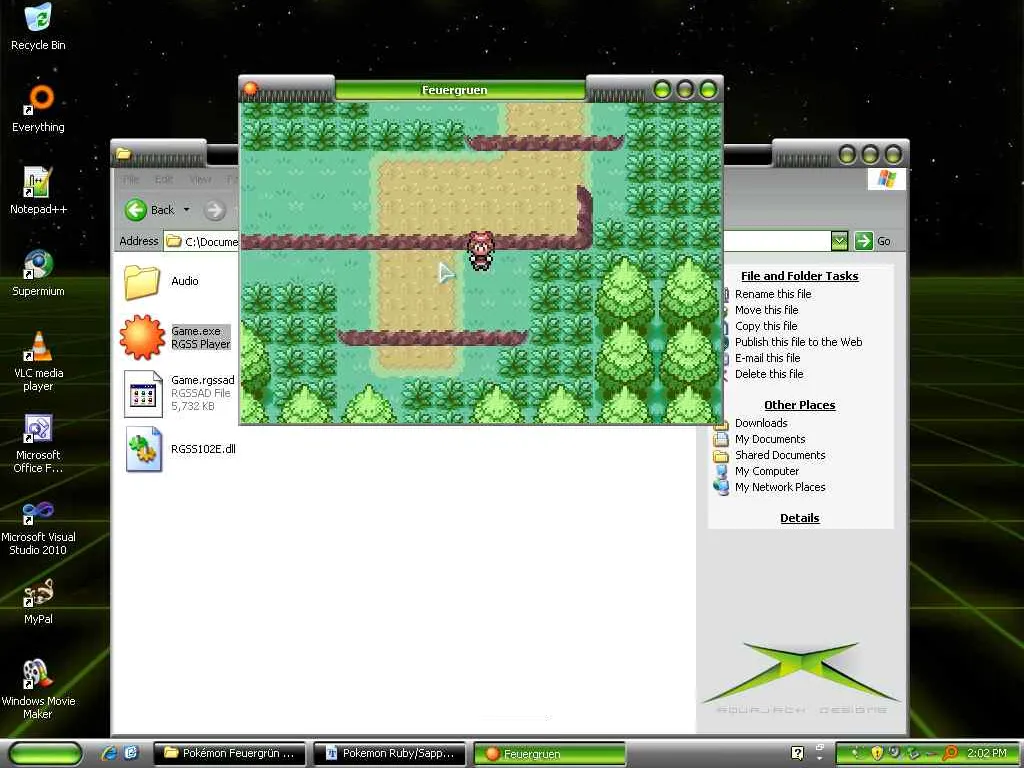1024x768 pixels.
Task: Open Shared Documents in Other Places
Action: (780, 455)
